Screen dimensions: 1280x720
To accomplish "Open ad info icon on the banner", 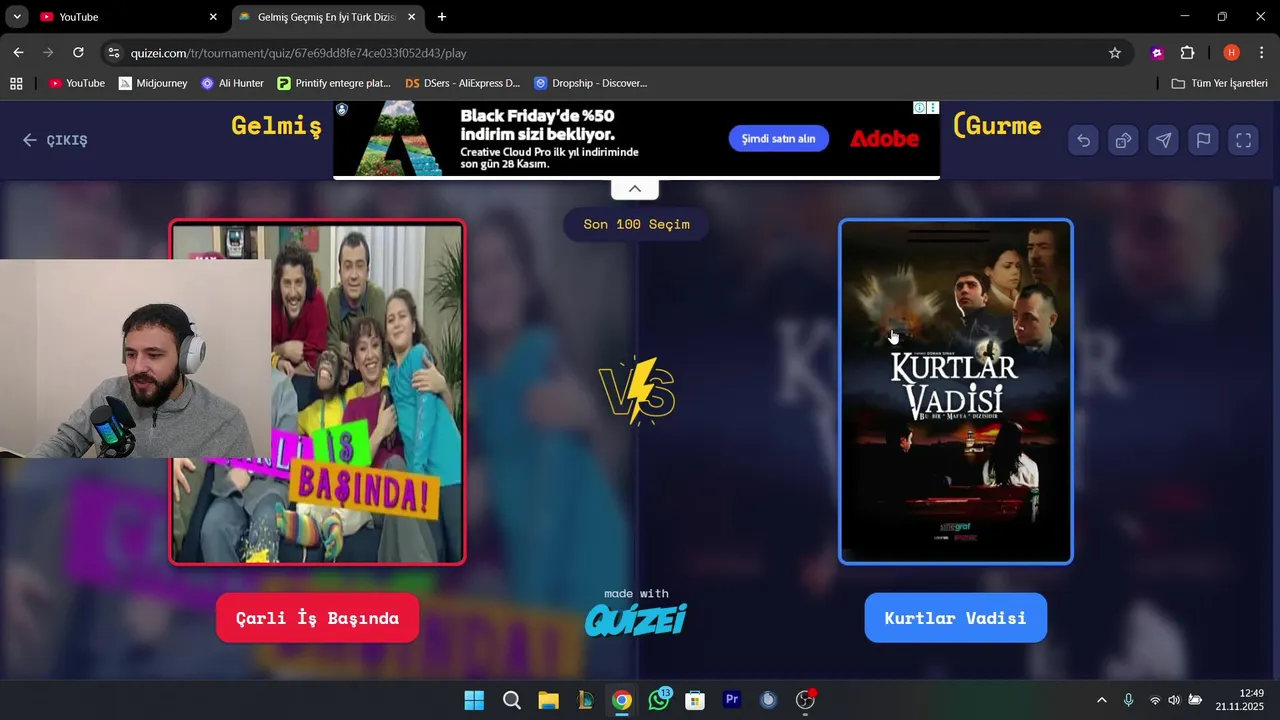I will (919, 108).
